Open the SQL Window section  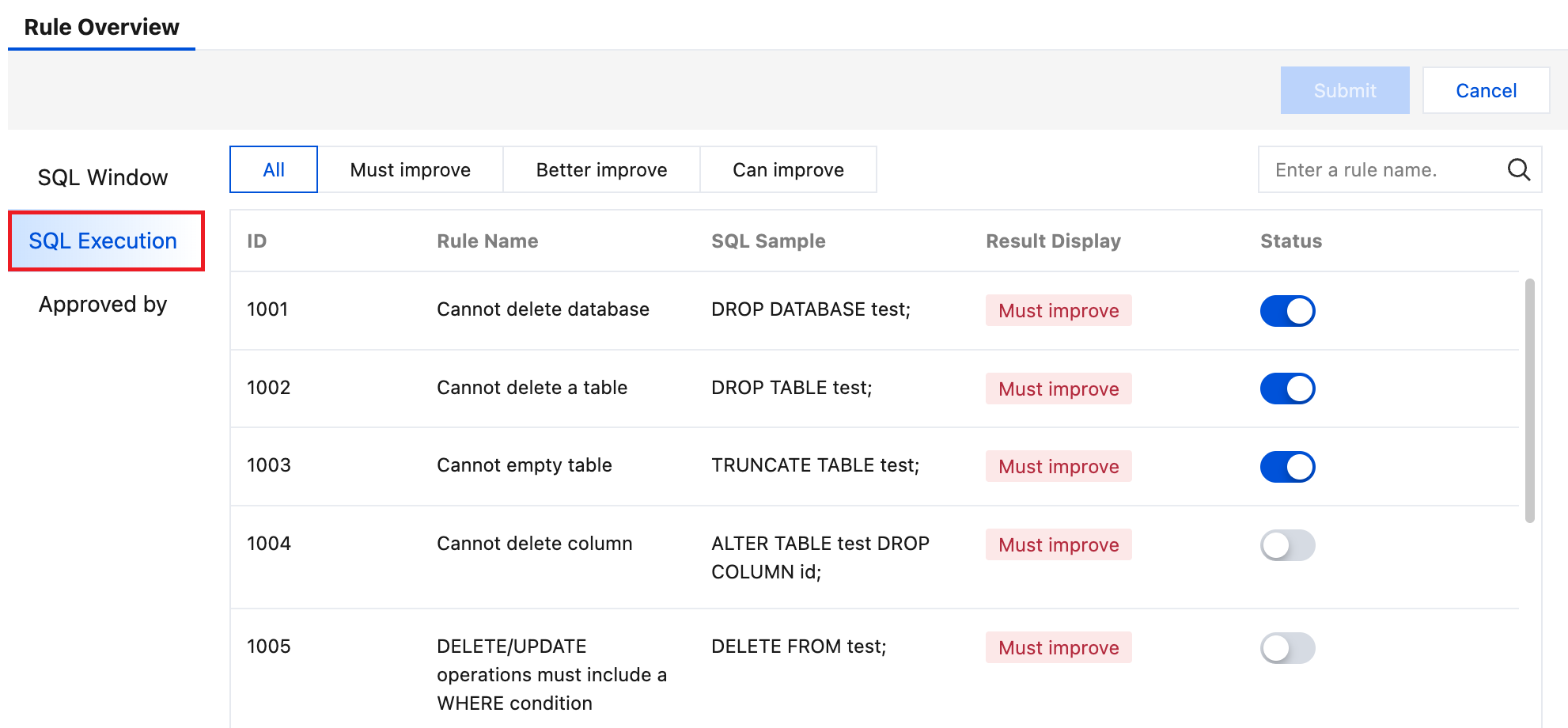tap(103, 177)
